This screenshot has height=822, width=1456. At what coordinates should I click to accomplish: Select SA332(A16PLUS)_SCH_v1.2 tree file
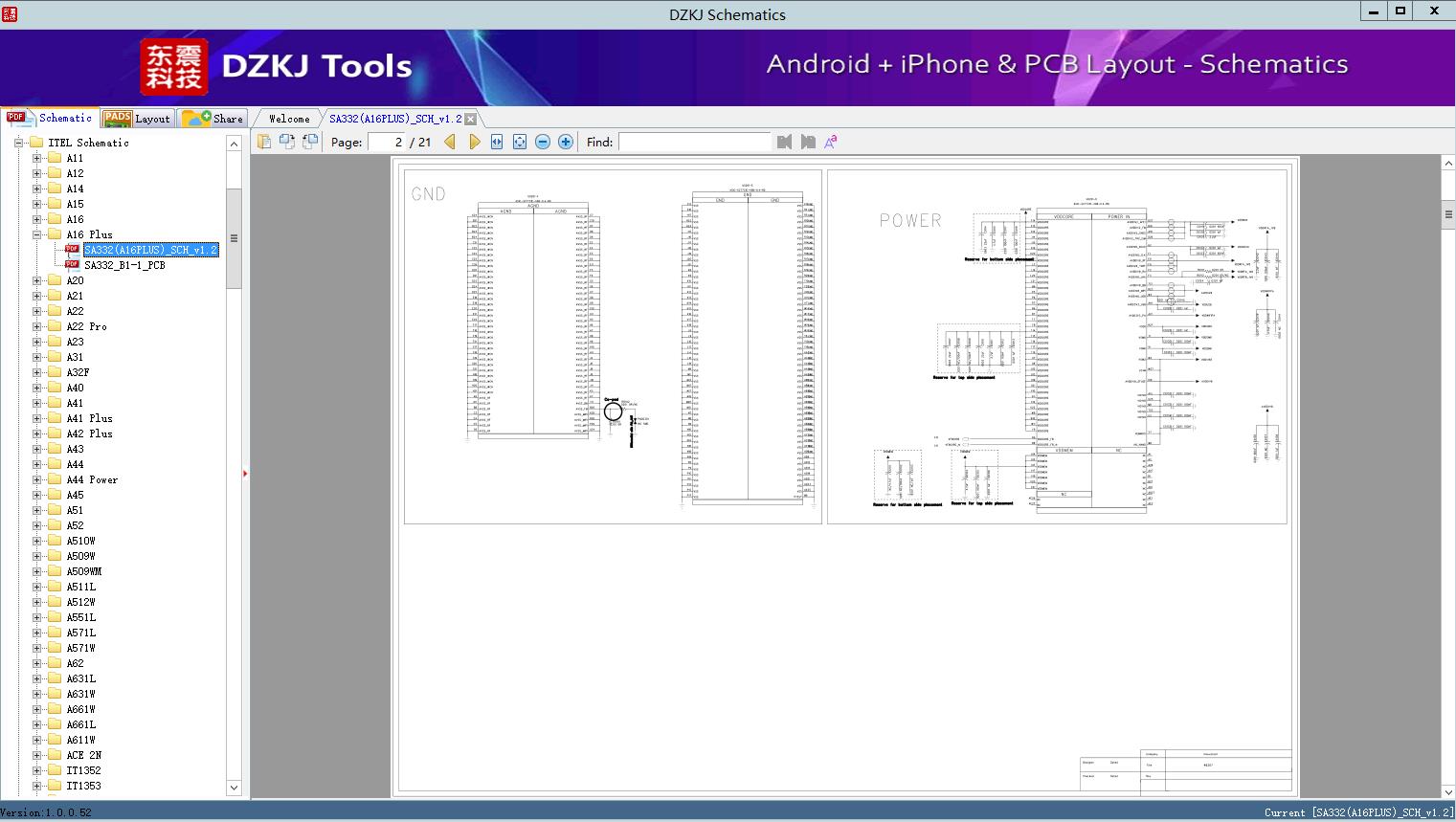151,250
